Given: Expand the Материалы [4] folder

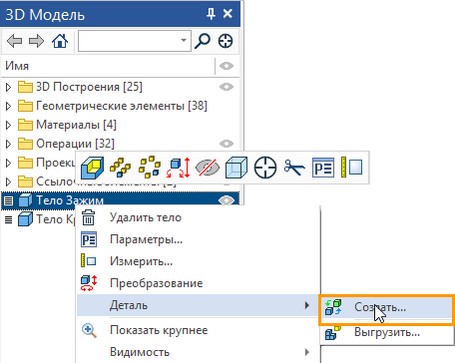Looking at the screenshot, I should [x=9, y=125].
